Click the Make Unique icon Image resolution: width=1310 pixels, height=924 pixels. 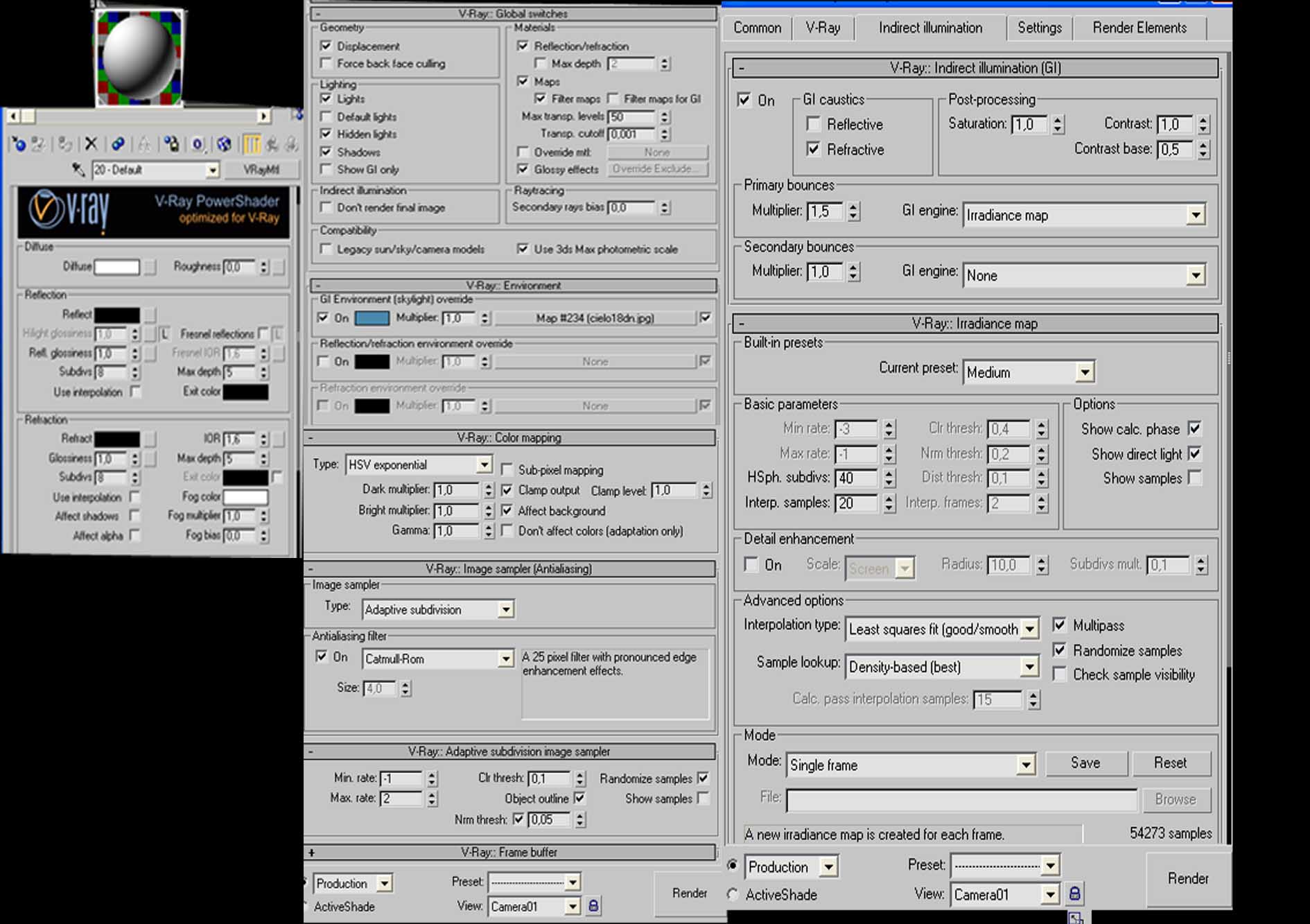[144, 144]
